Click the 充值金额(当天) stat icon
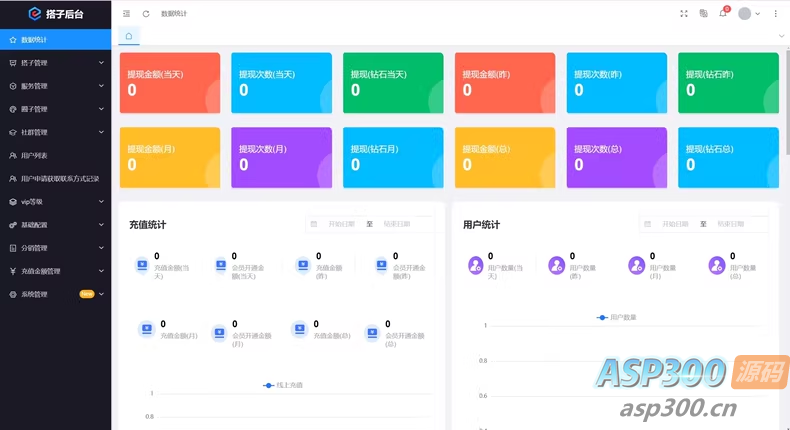Screen dimensions: 790x430 pos(142,265)
